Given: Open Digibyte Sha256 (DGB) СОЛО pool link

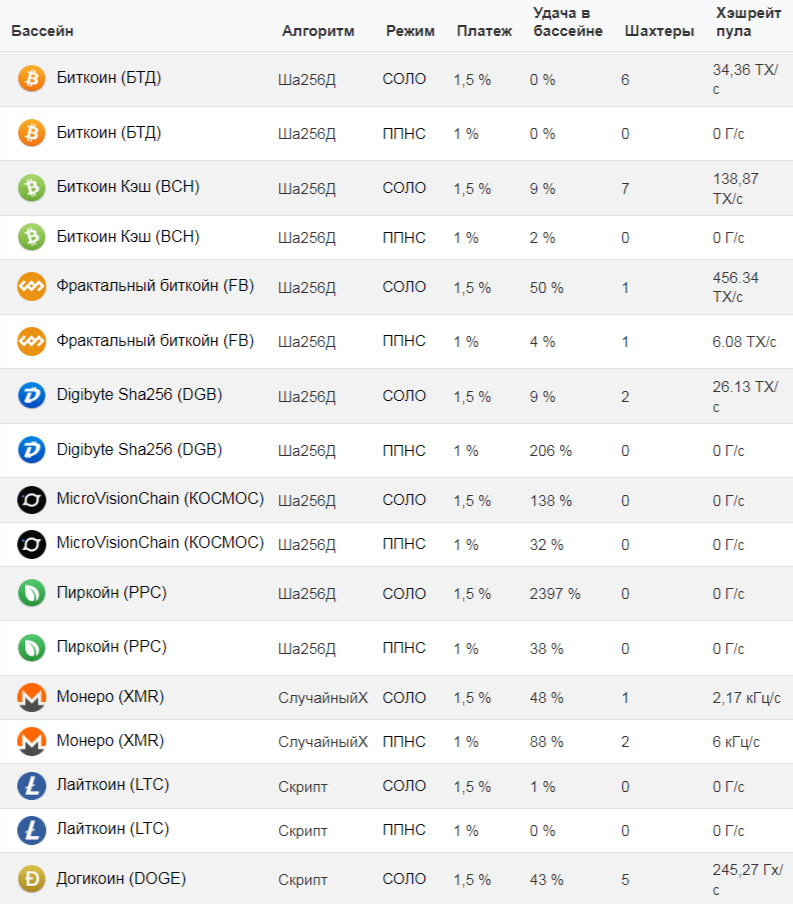Looking at the screenshot, I should [139, 395].
